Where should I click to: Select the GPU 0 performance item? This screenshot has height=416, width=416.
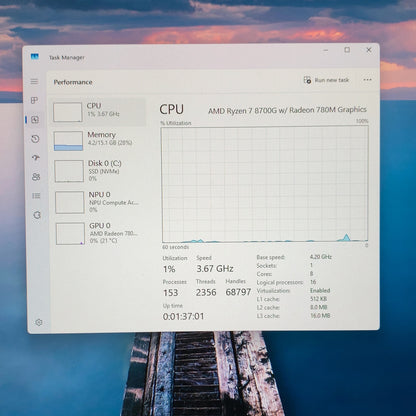coord(101,233)
